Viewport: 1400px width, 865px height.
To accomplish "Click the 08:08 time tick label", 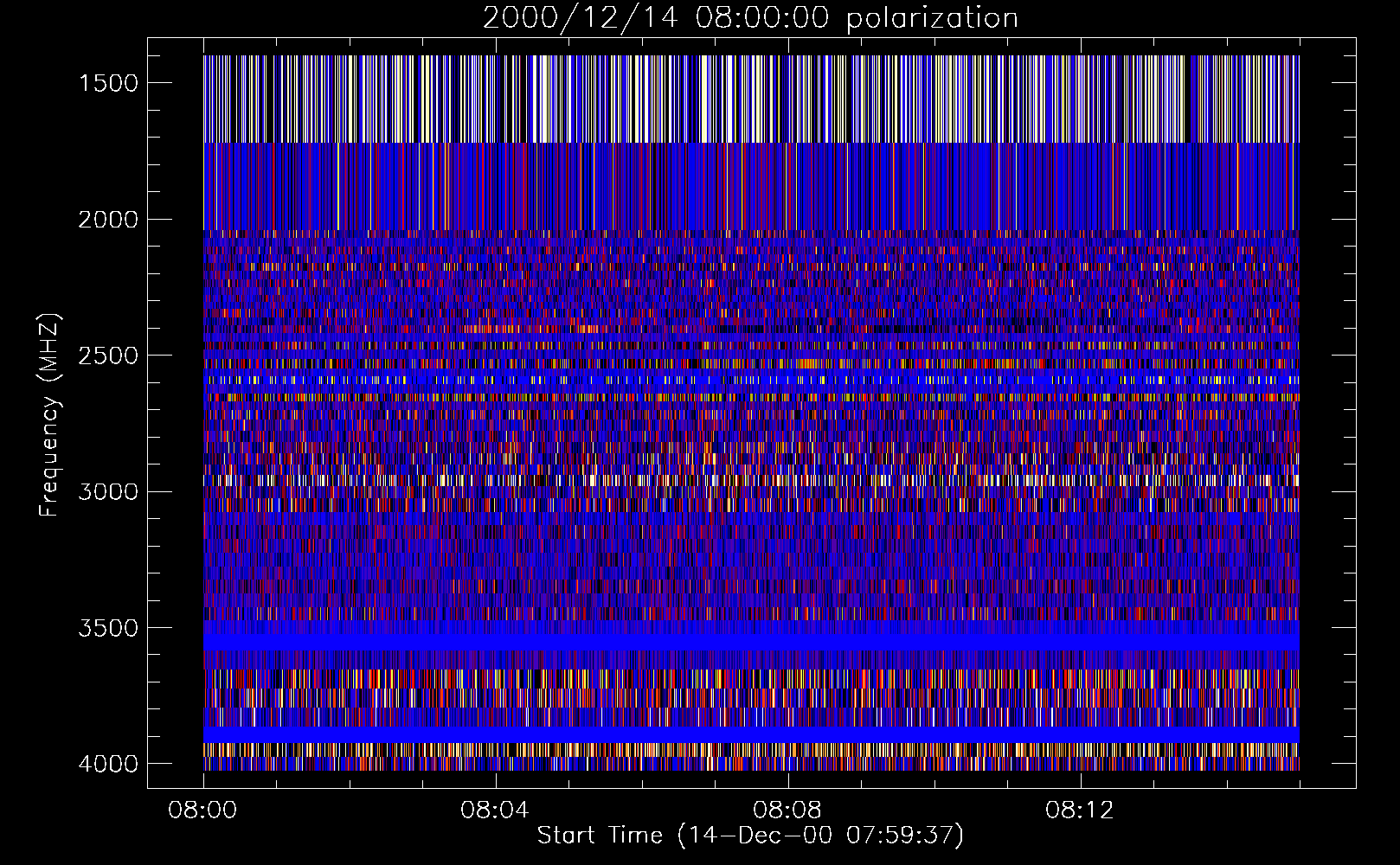I will pos(787,811).
